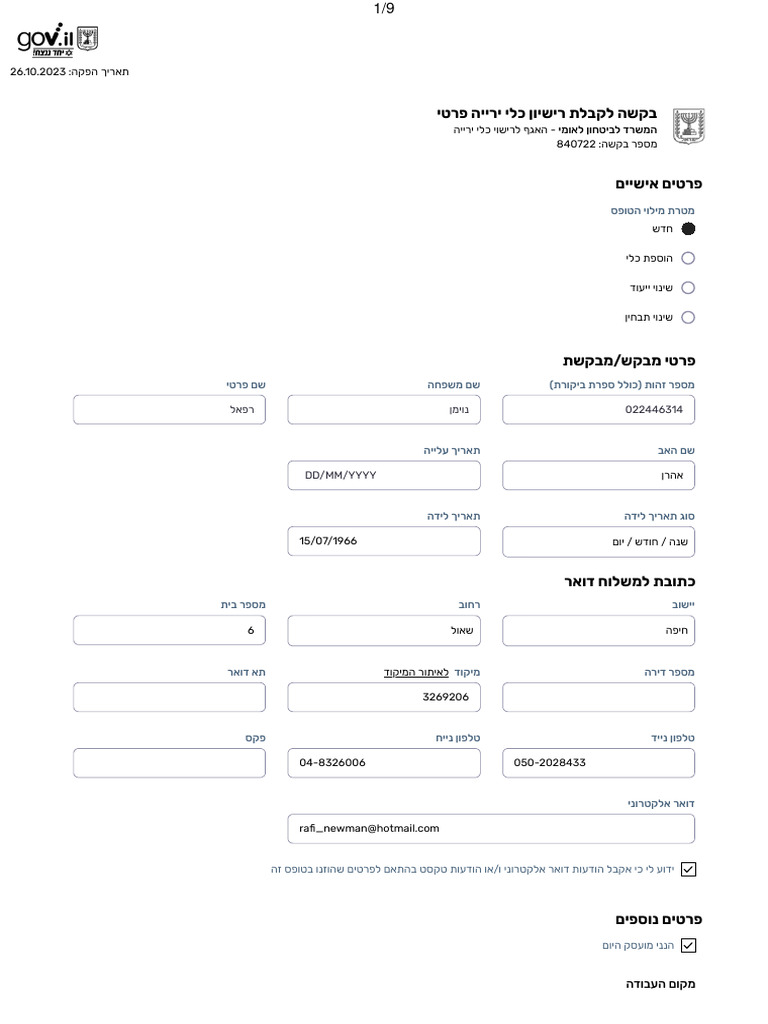The image size is (768, 1024).
Task: Open the יישוב field showing חיפה
Action: coord(598,631)
